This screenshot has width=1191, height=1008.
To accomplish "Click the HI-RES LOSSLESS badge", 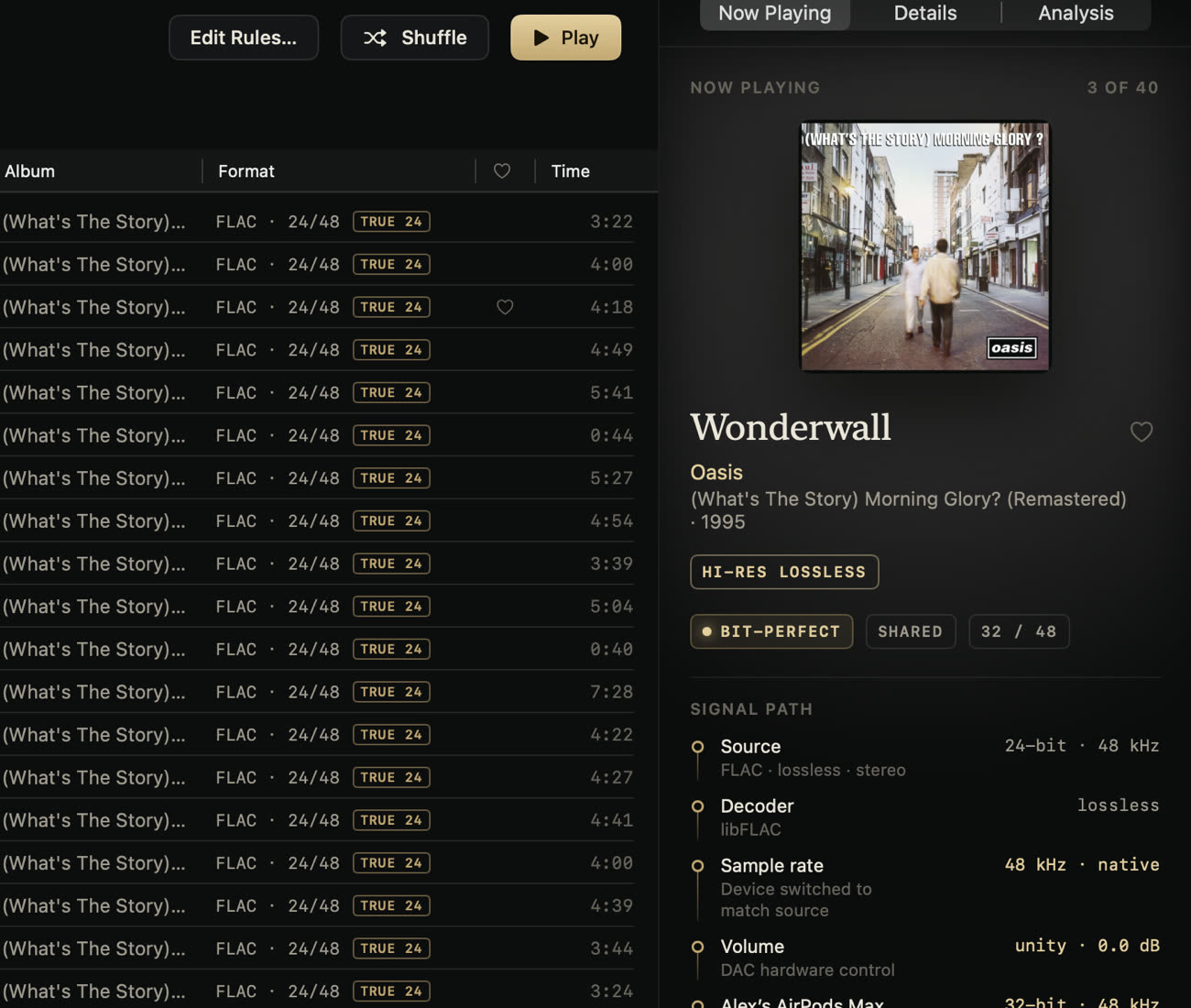I will point(784,572).
